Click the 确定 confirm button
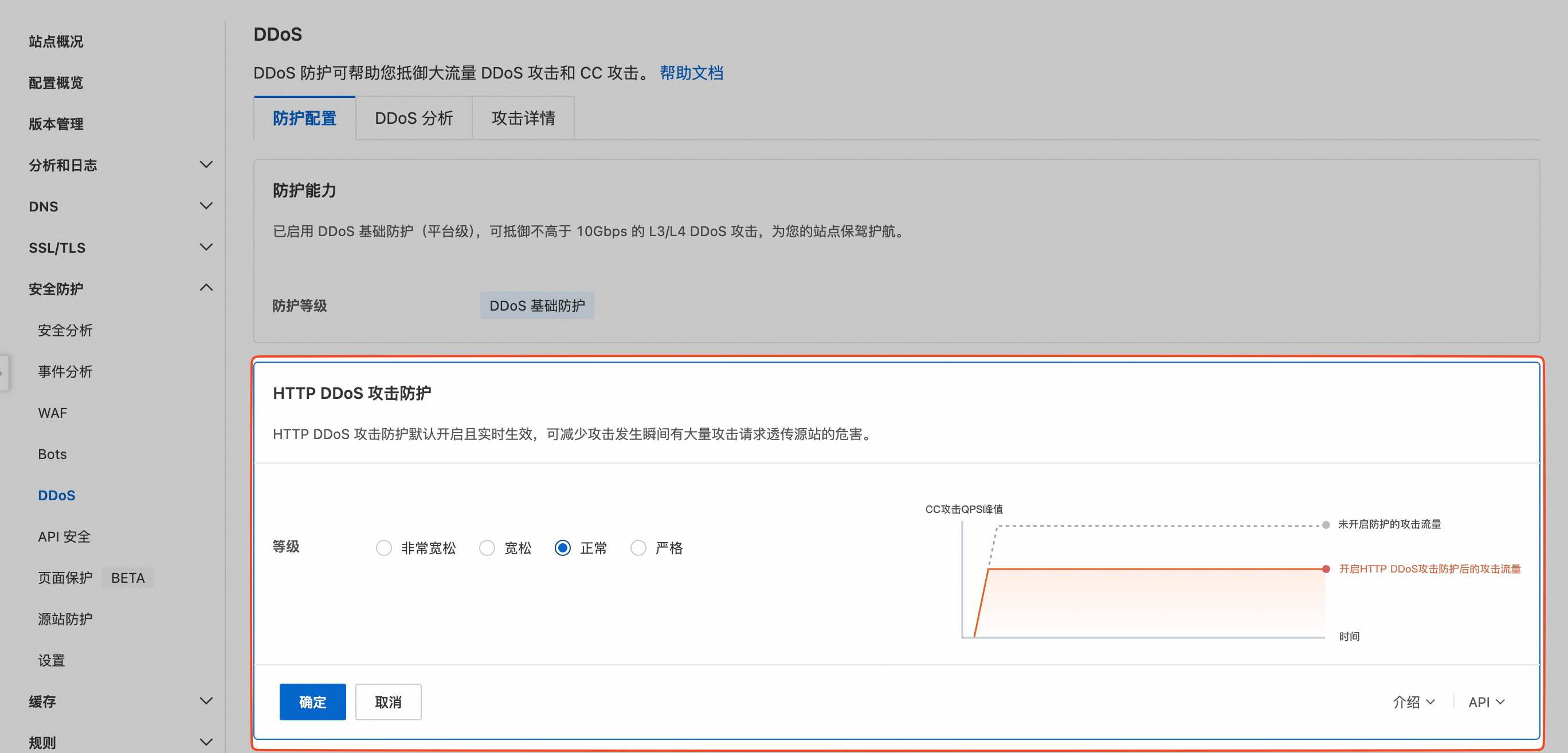Image resolution: width=1568 pixels, height=753 pixels. 312,702
